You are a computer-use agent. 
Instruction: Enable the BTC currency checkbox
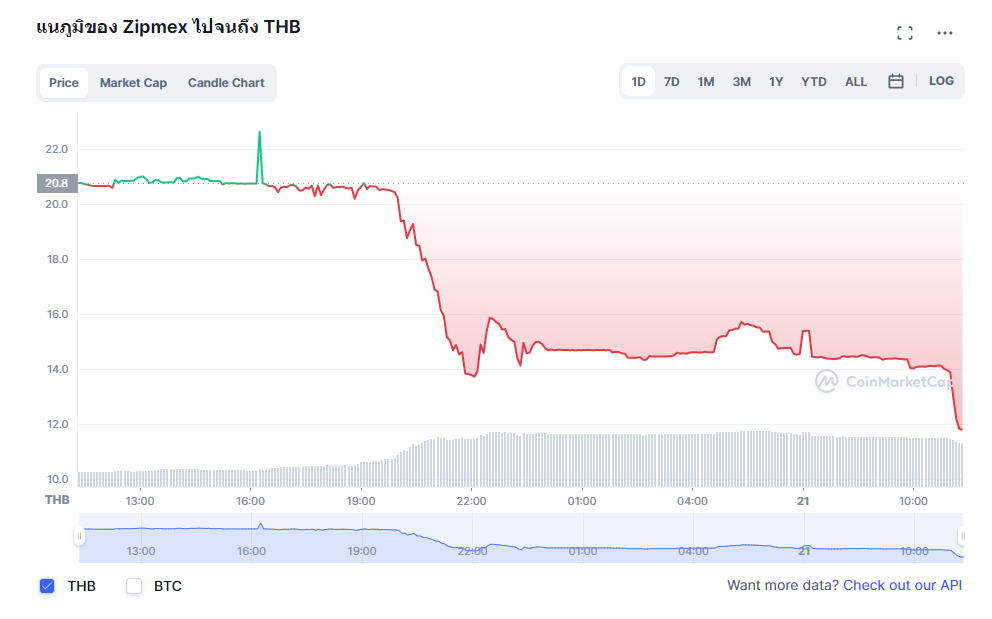click(x=133, y=586)
